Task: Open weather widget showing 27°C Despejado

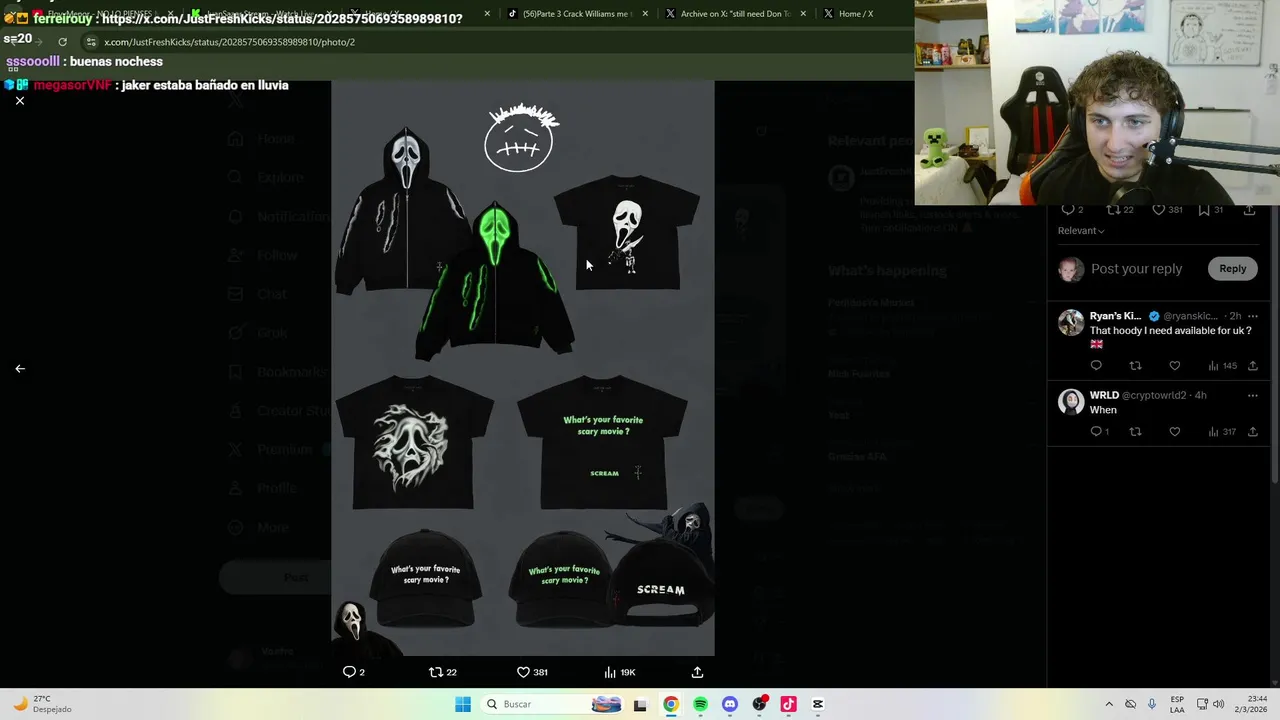Action: tap(40, 704)
